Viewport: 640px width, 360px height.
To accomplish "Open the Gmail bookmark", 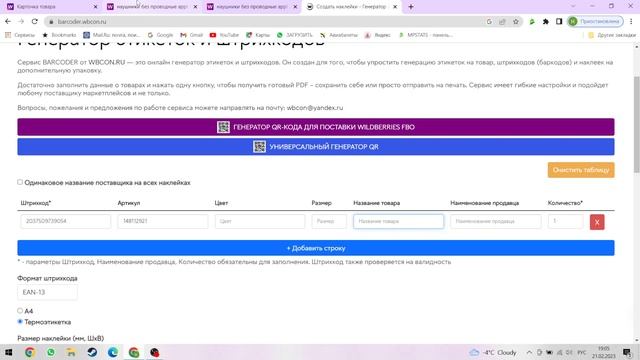I will (x=191, y=35).
